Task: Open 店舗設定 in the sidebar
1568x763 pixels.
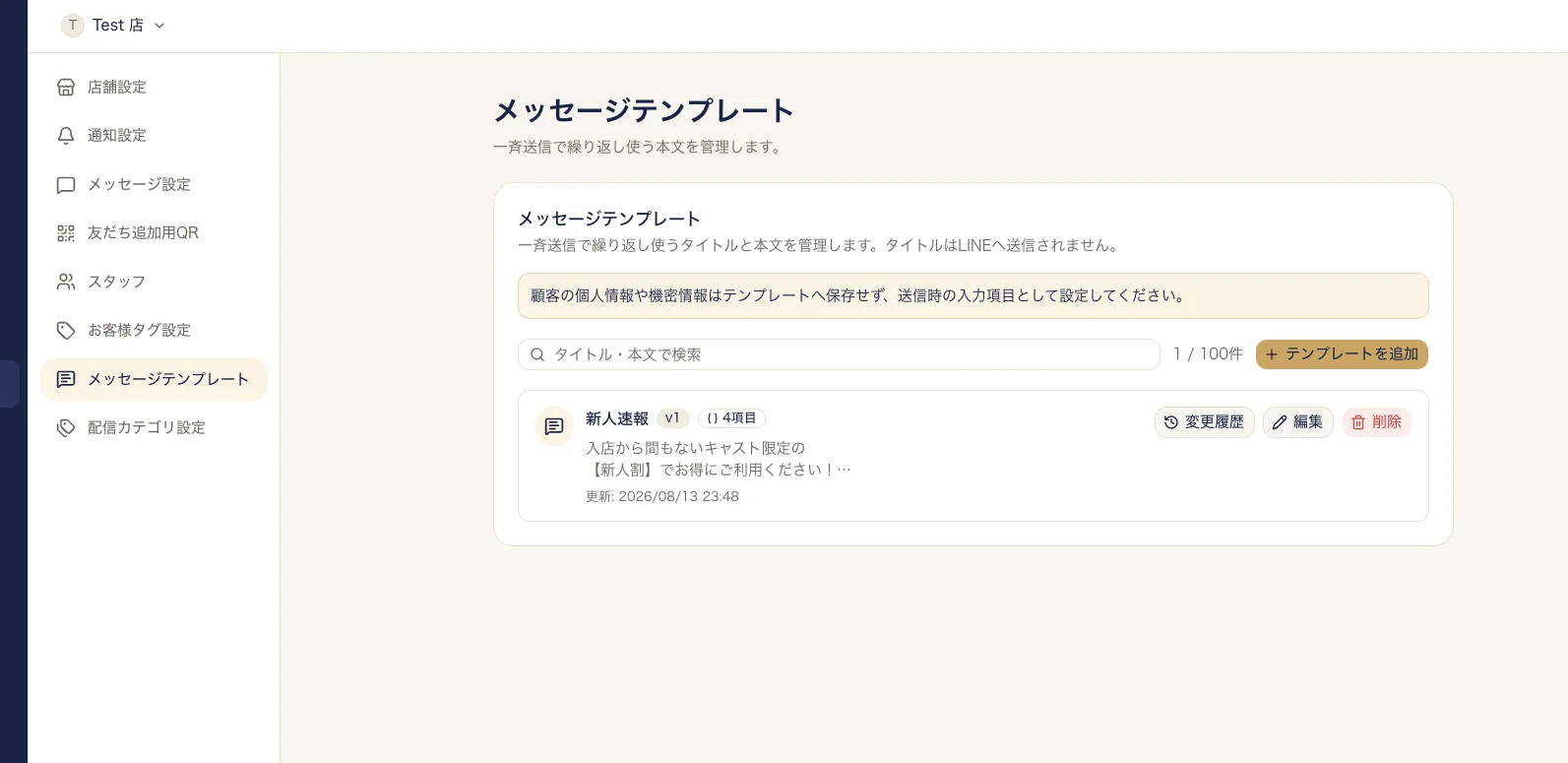Action: 154,87
